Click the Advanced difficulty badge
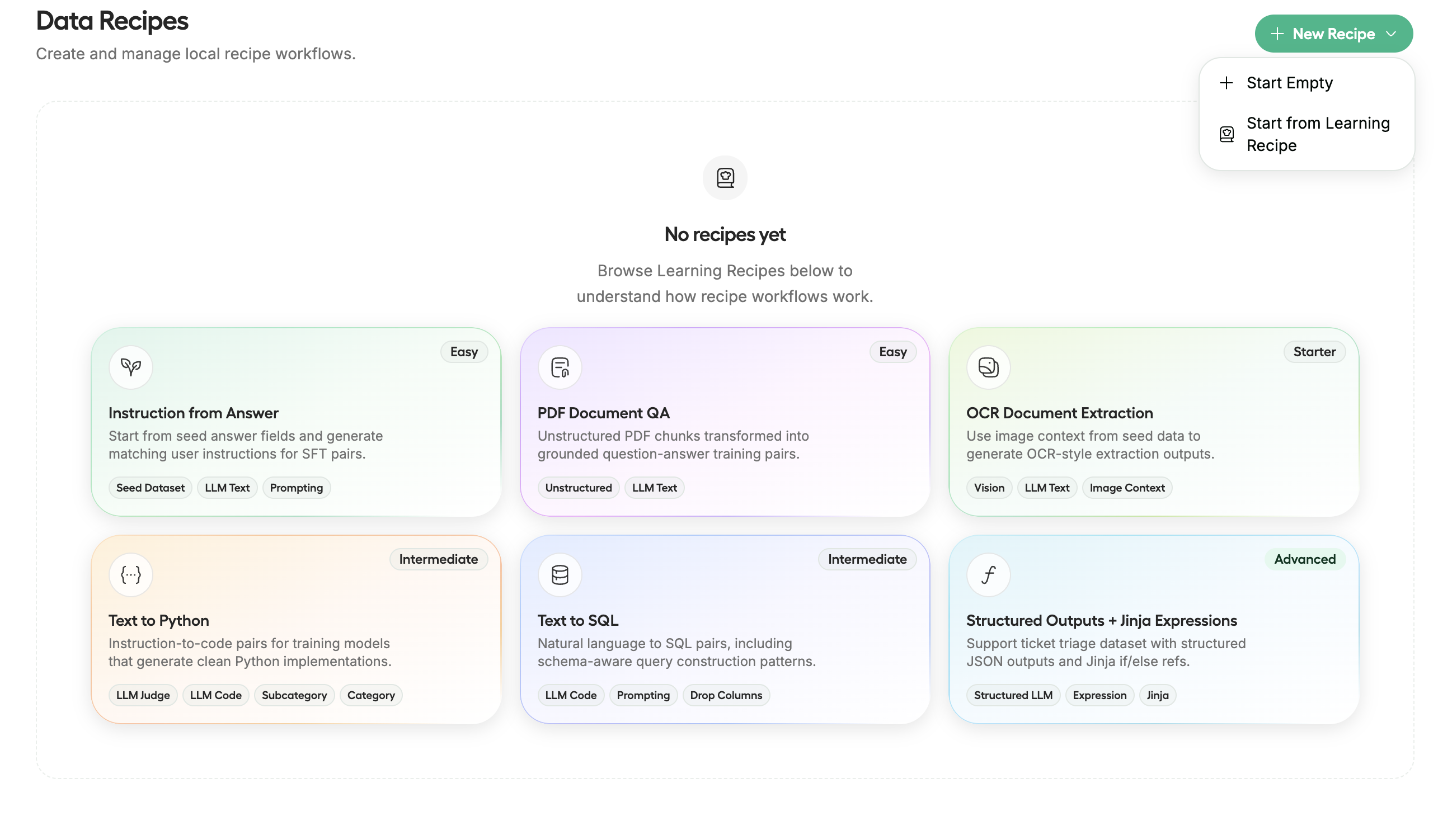The height and width of the screenshot is (840, 1438). click(1304, 559)
